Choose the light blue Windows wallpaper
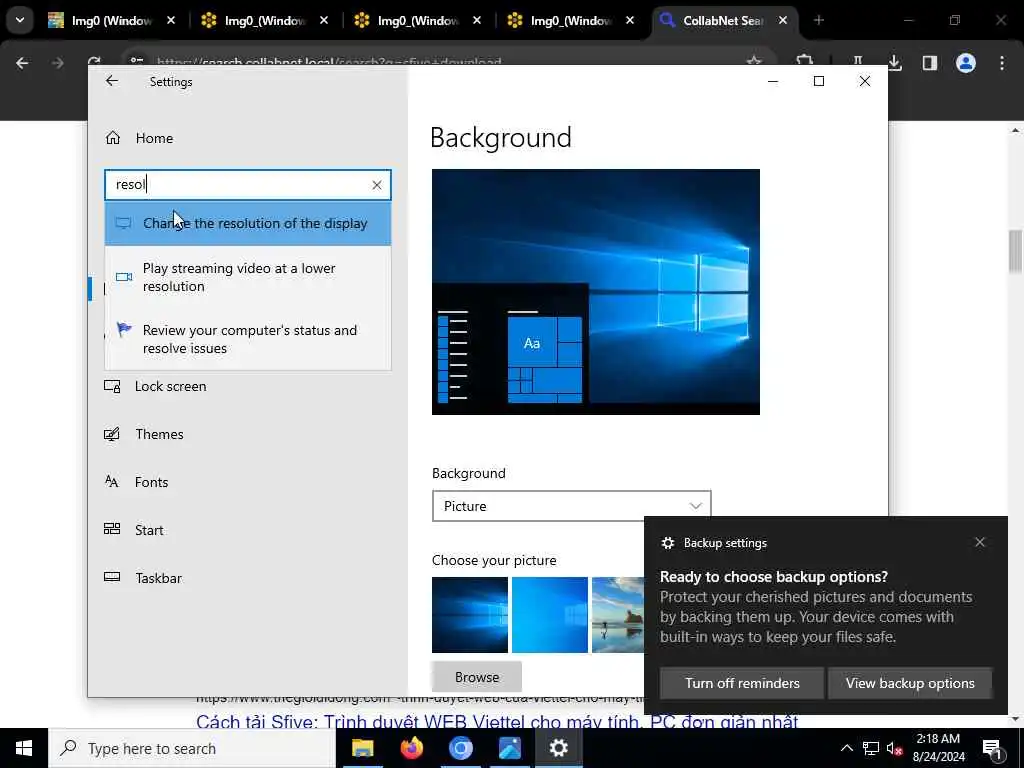The image size is (1024, 768). coord(550,615)
